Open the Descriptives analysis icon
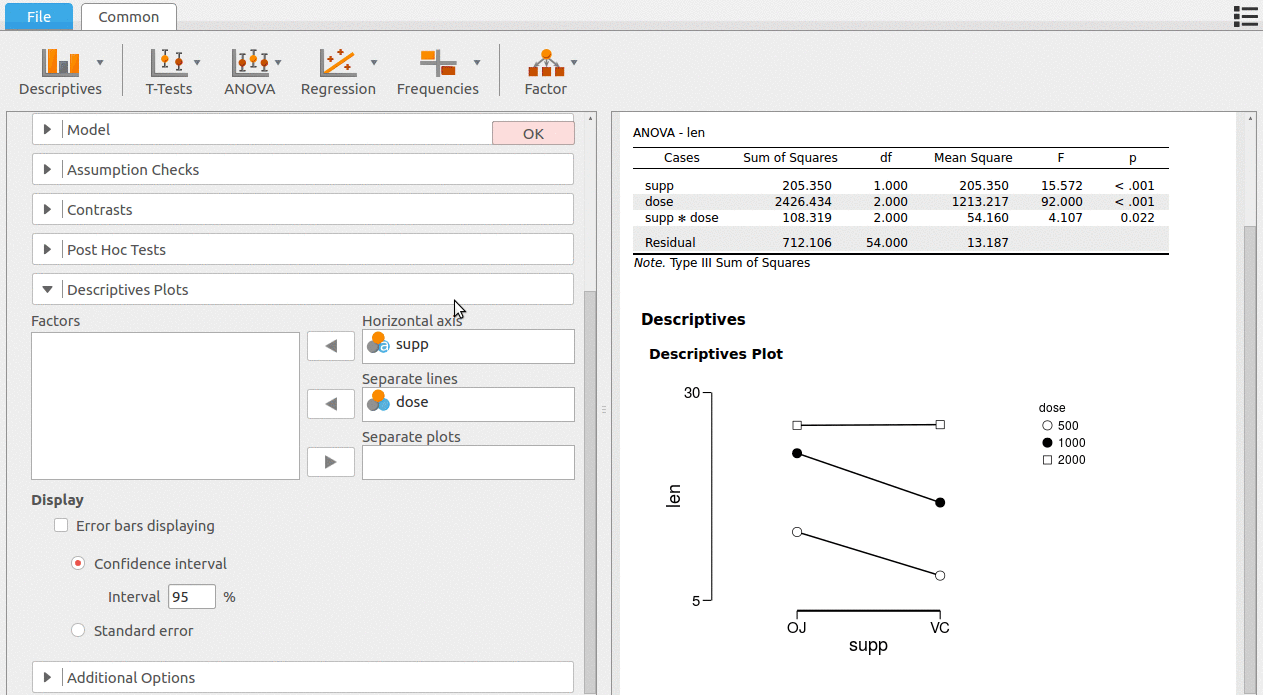Screen dimensions: 1263x695 pos(60,63)
